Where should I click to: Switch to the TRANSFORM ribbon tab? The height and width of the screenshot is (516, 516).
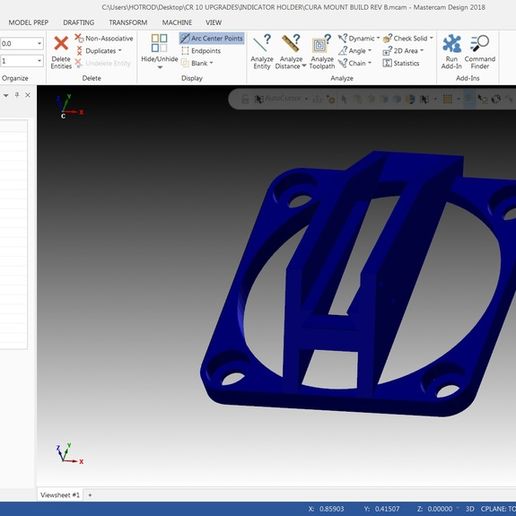point(128,22)
